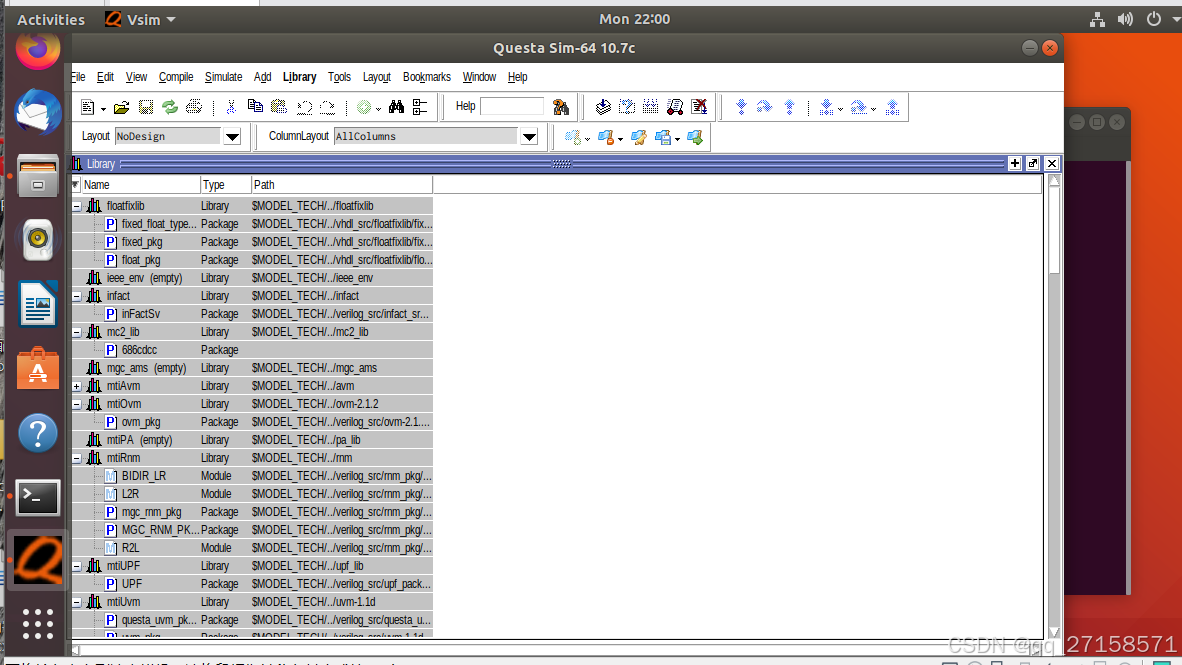The height and width of the screenshot is (665, 1182).
Task: Click the Path column header
Action: [342, 185]
